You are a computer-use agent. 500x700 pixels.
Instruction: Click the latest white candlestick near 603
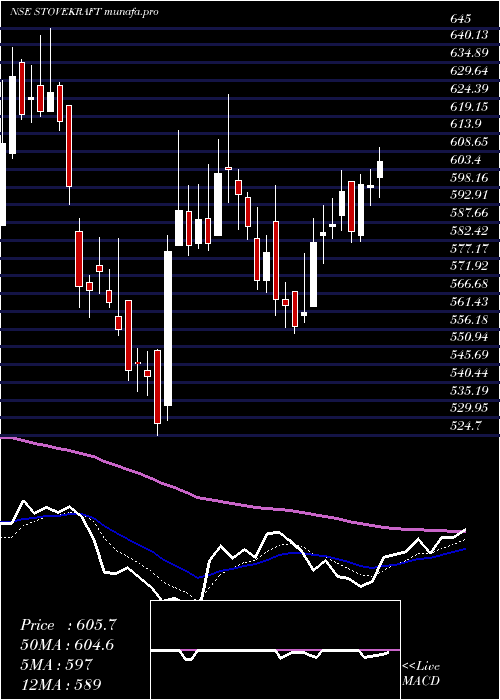click(380, 170)
